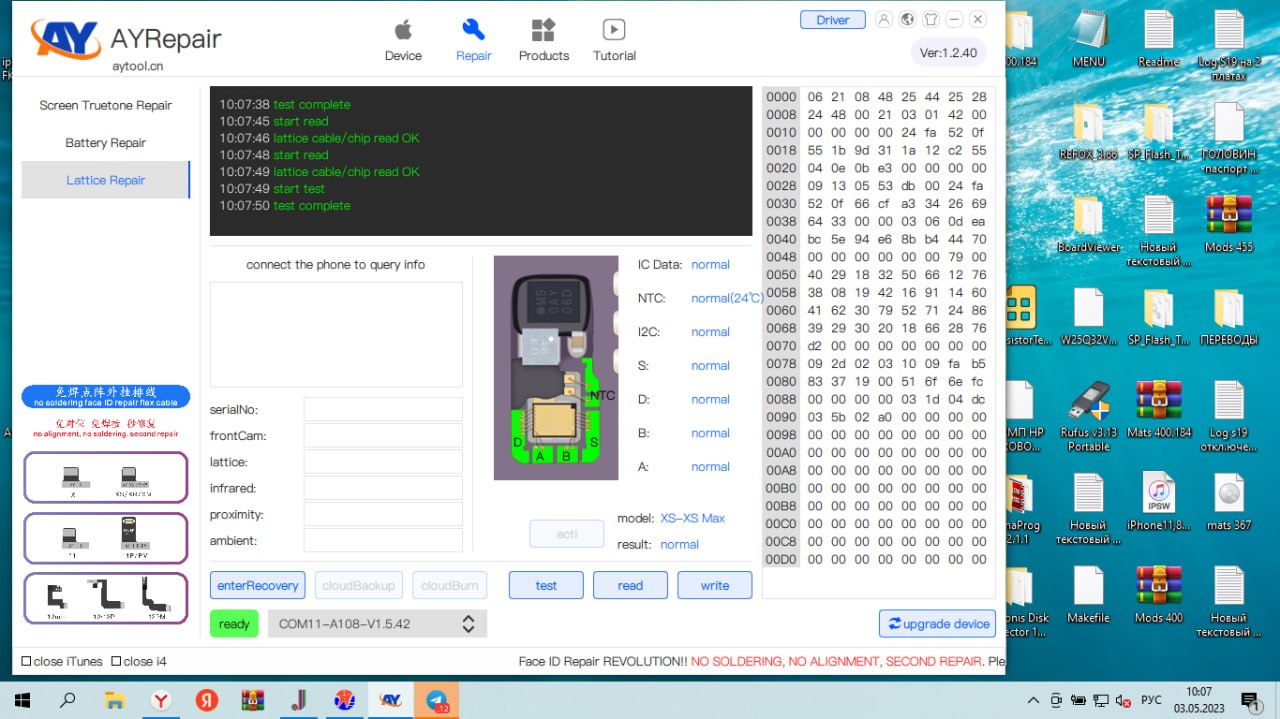Click the frontCam input field
1280x719 pixels.
coord(383,435)
